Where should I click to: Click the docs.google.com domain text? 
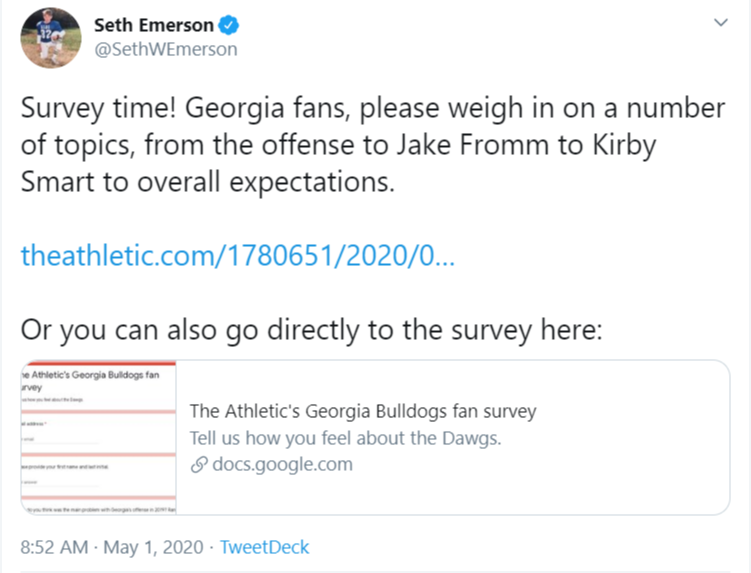(282, 465)
